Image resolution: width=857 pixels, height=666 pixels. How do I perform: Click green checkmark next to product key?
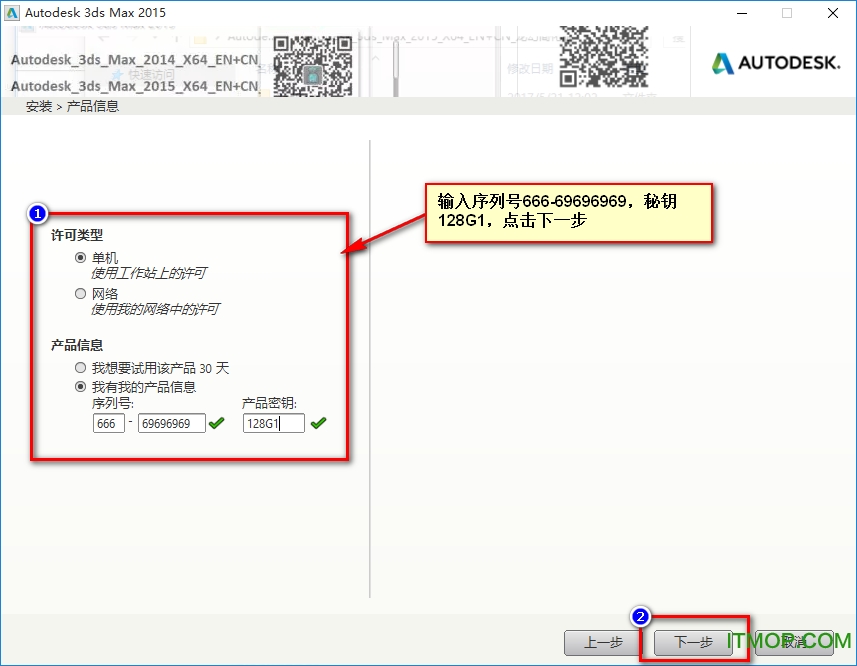318,423
